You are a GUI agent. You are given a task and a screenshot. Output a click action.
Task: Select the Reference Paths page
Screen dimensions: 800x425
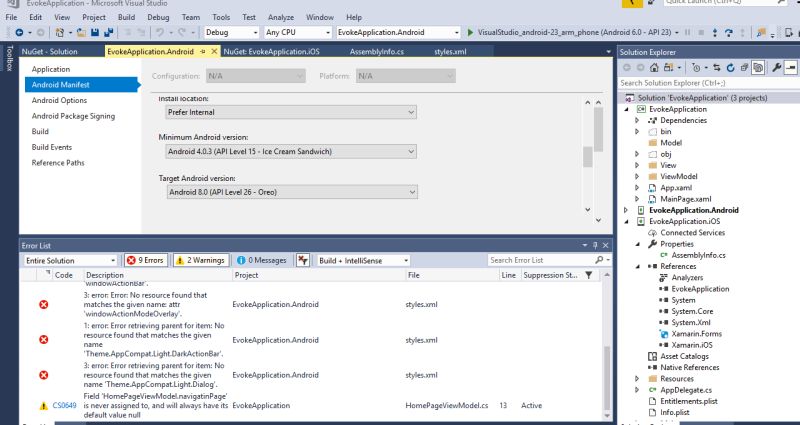click(58, 163)
